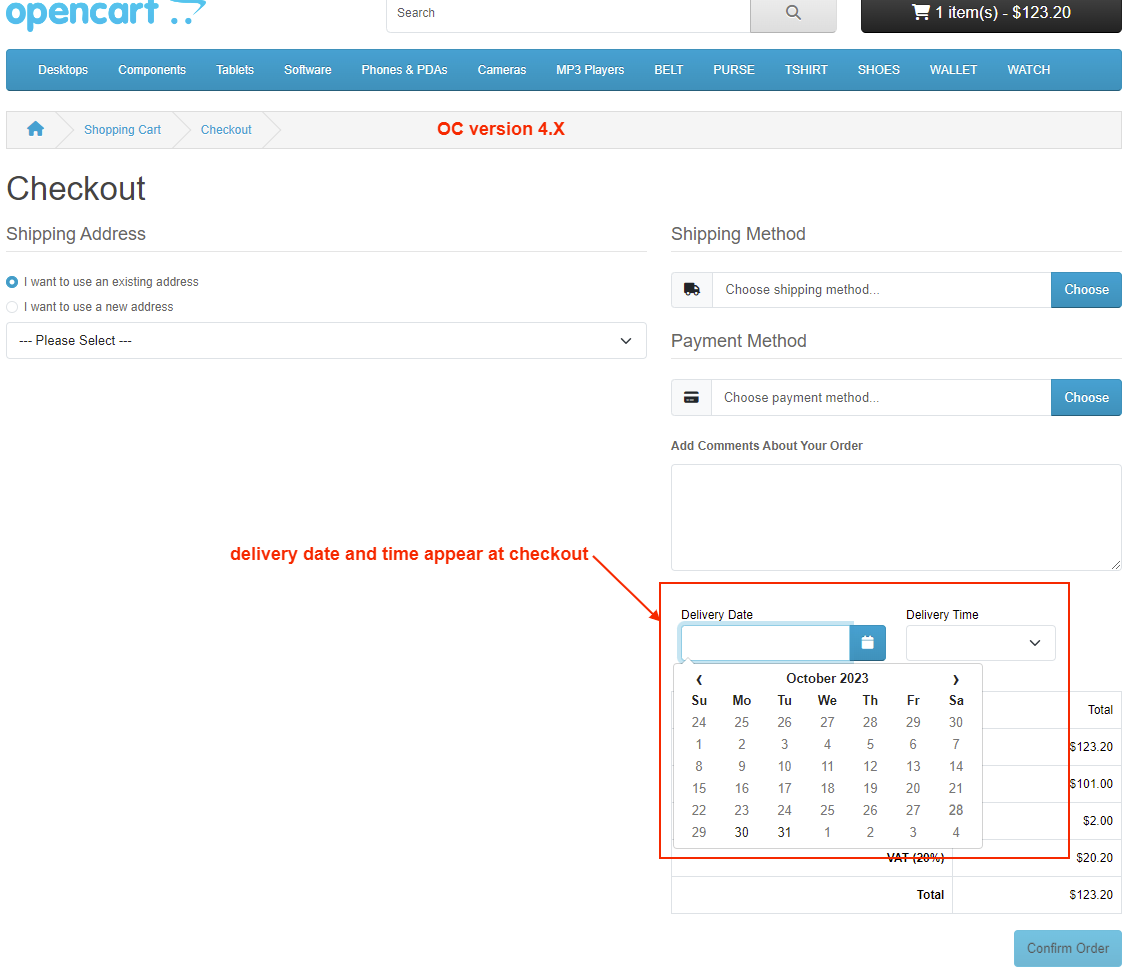Pick October 31 in the calendar
Screen dimensions: 1122x968
[x=784, y=832]
